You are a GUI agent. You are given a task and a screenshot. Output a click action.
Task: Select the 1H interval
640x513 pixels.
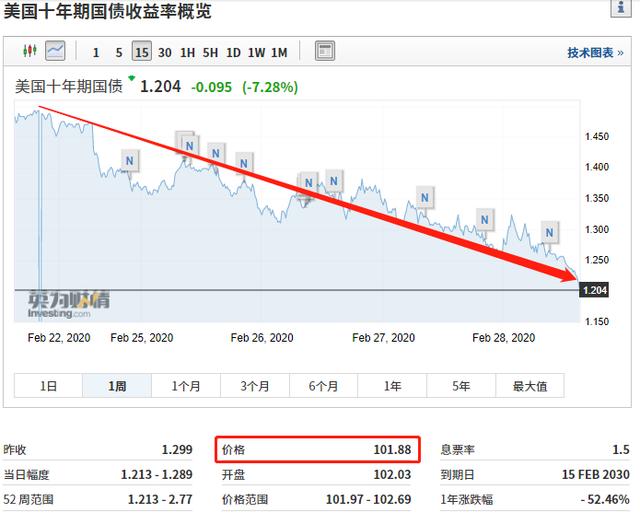point(187,53)
